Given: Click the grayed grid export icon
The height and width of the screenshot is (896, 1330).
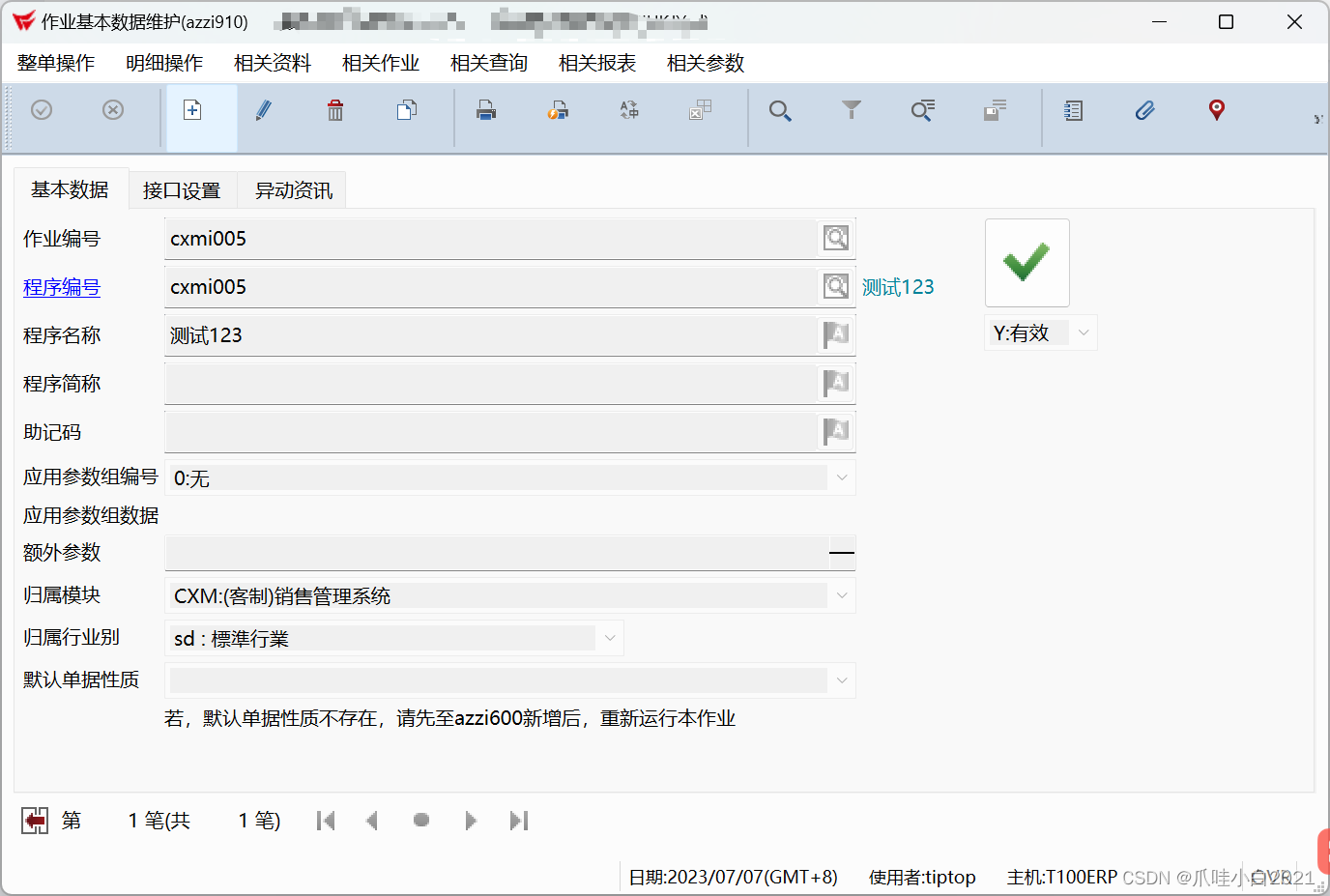Looking at the screenshot, I should coord(701,110).
